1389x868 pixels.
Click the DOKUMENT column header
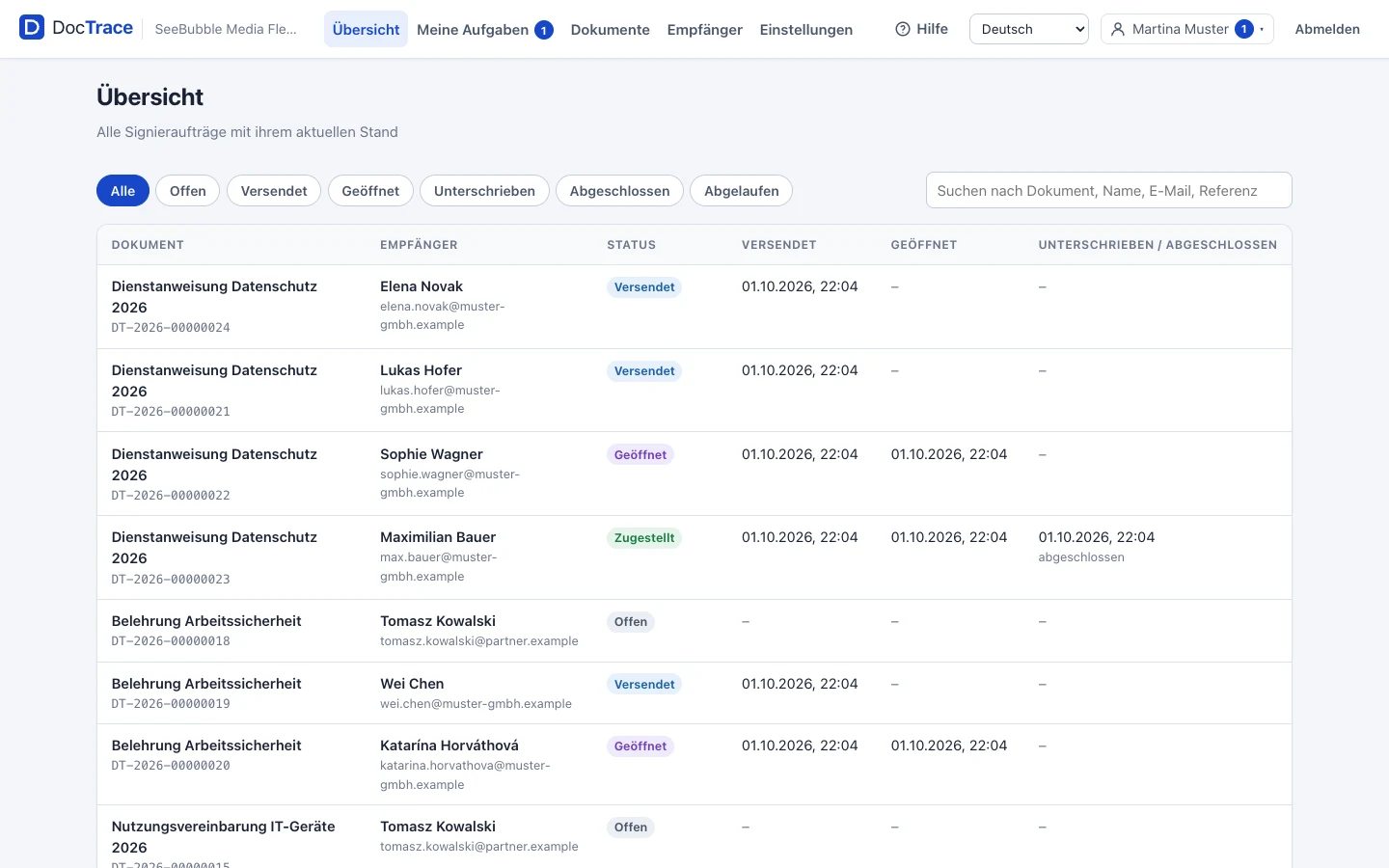(x=148, y=245)
